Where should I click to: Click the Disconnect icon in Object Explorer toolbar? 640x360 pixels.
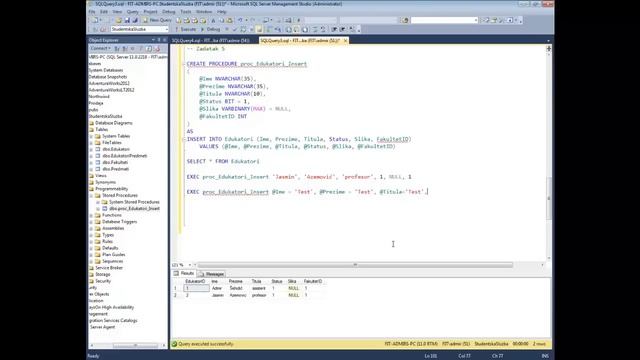[x=125, y=49]
